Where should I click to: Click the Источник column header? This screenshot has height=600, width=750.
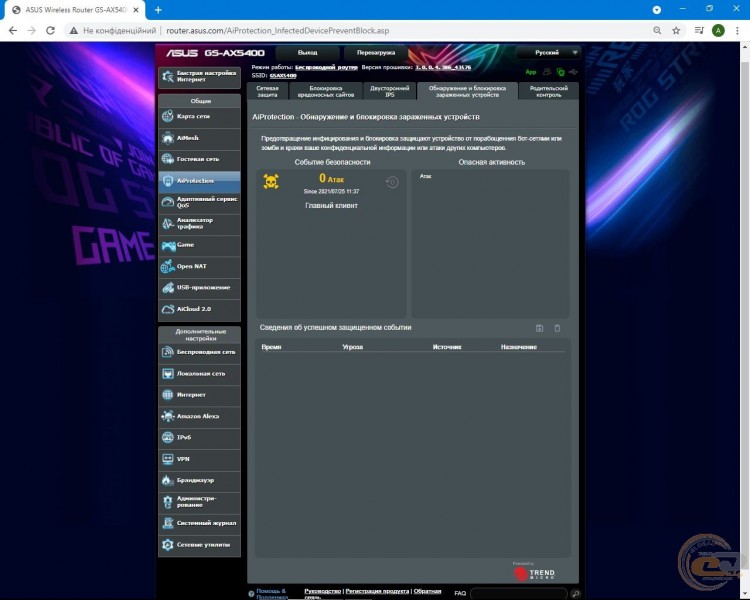447,347
